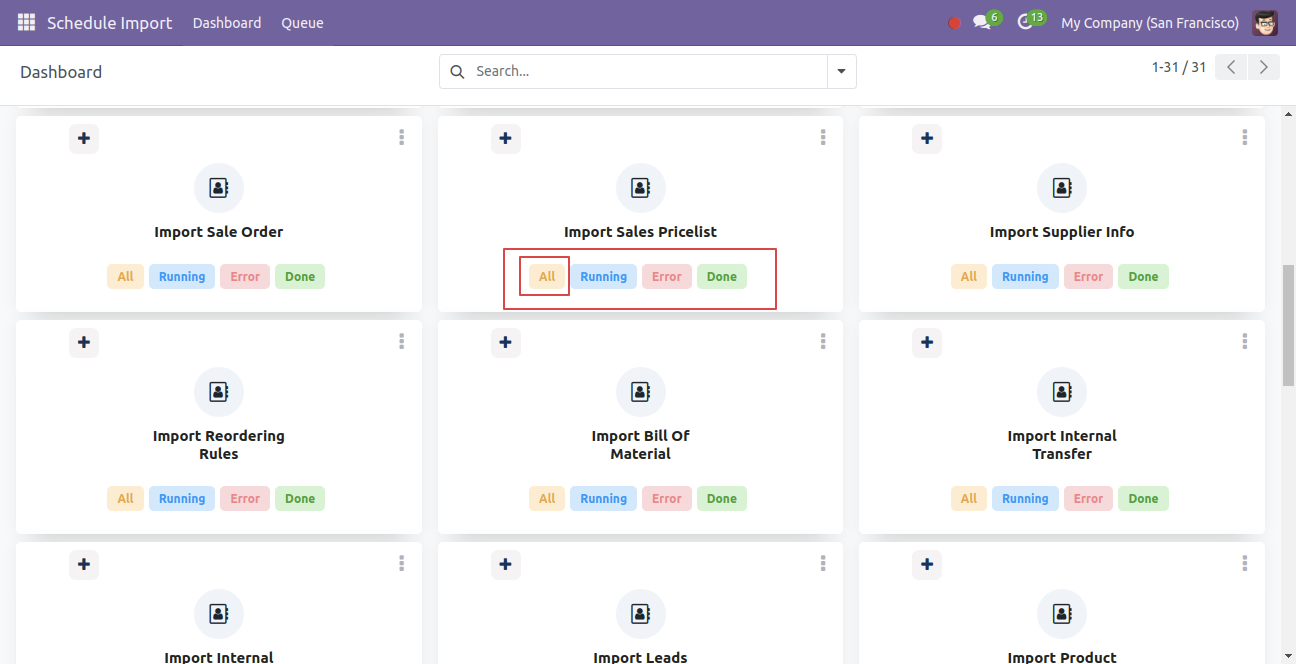Click the Schedule Import app title

110,23
